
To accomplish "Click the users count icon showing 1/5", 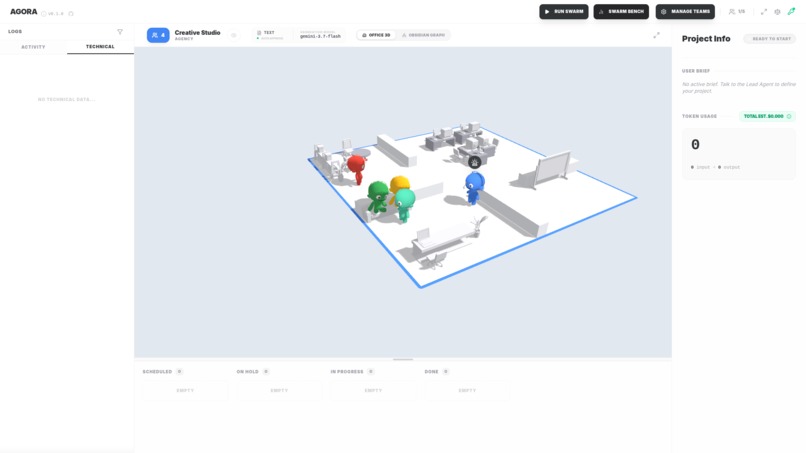I will point(737,11).
